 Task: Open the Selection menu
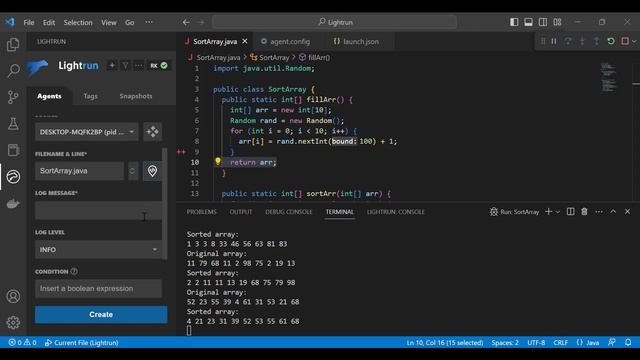(x=78, y=22)
